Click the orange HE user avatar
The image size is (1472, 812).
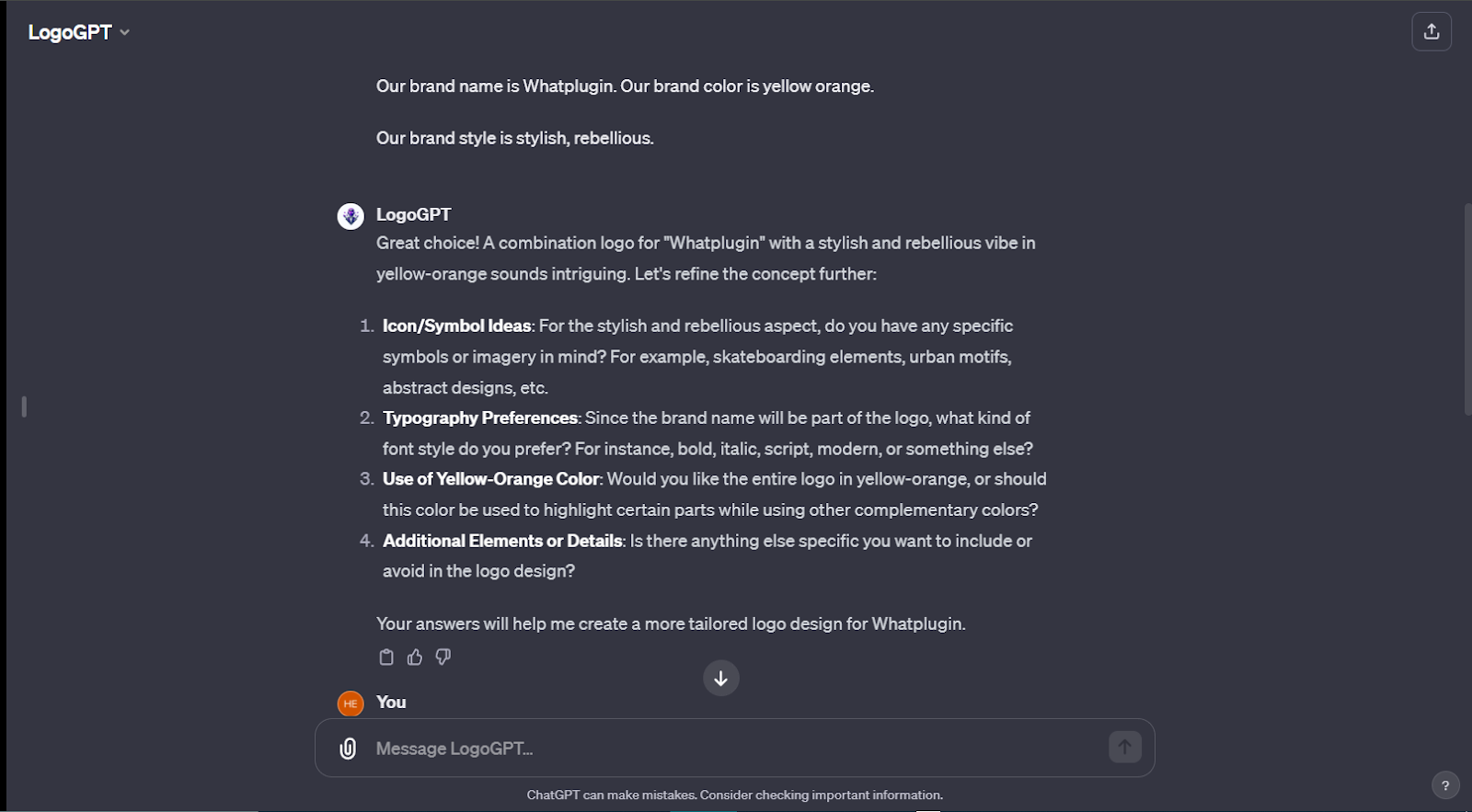click(x=351, y=703)
